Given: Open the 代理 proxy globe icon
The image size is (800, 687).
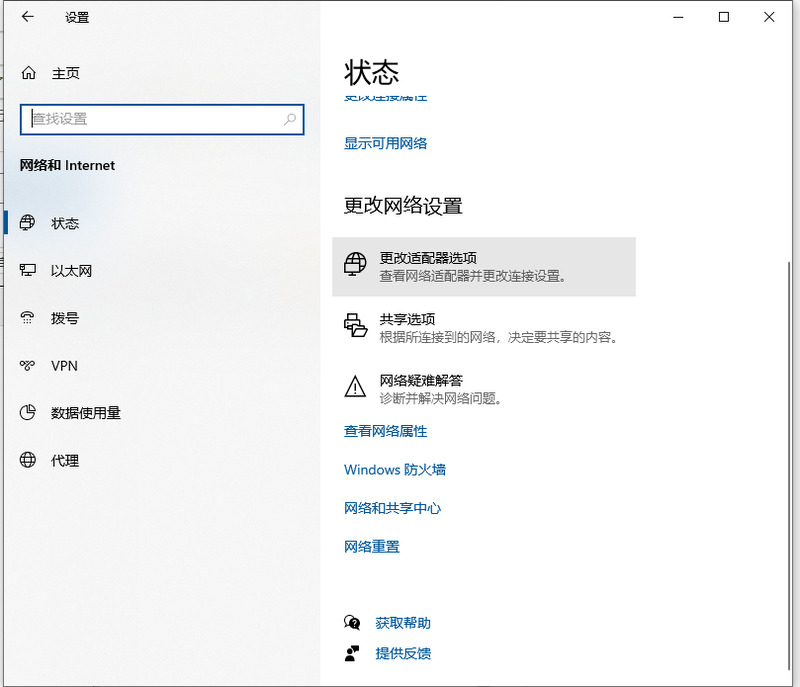Looking at the screenshot, I should pos(27,460).
